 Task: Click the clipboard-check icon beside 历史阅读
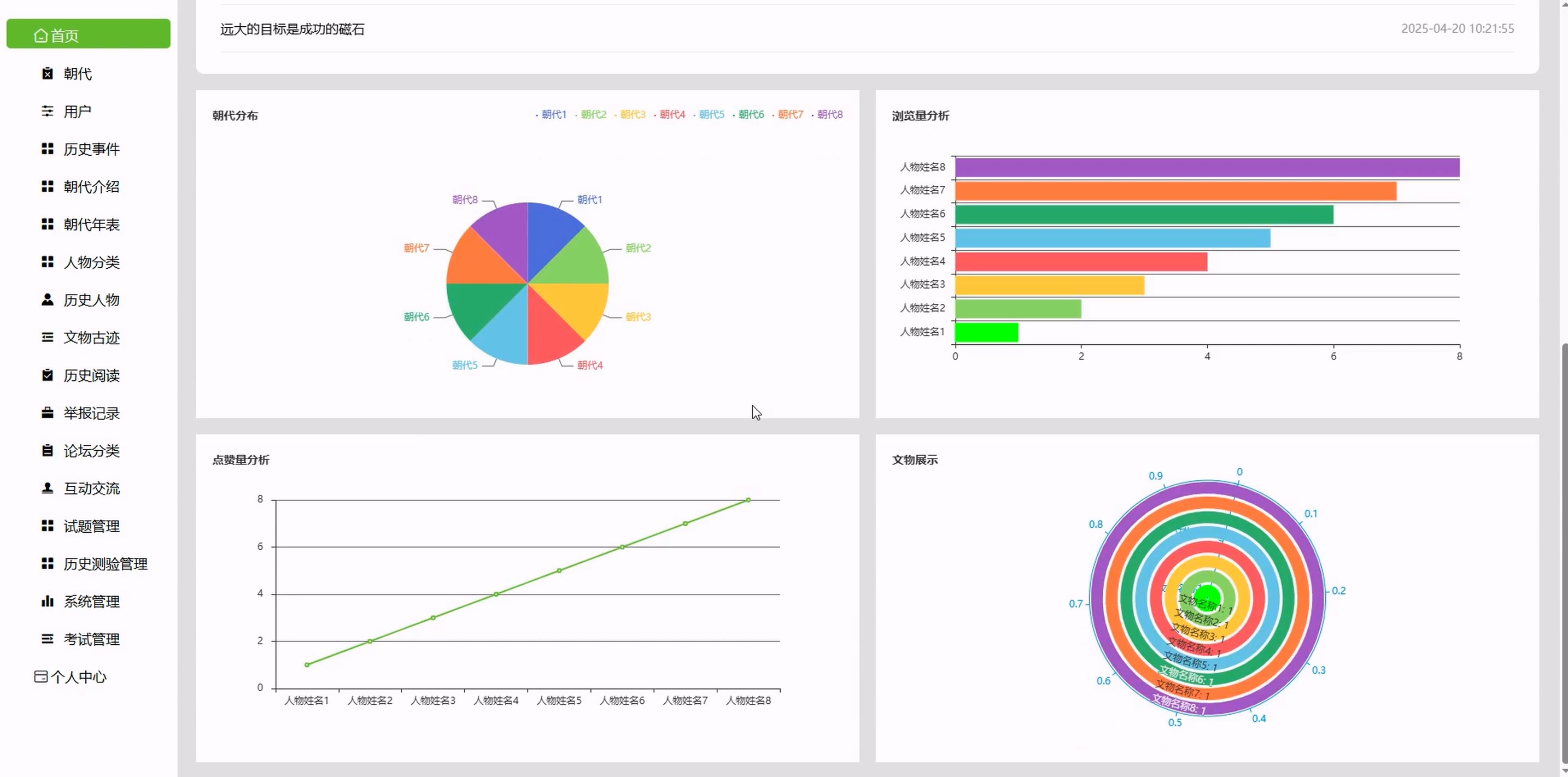click(48, 375)
